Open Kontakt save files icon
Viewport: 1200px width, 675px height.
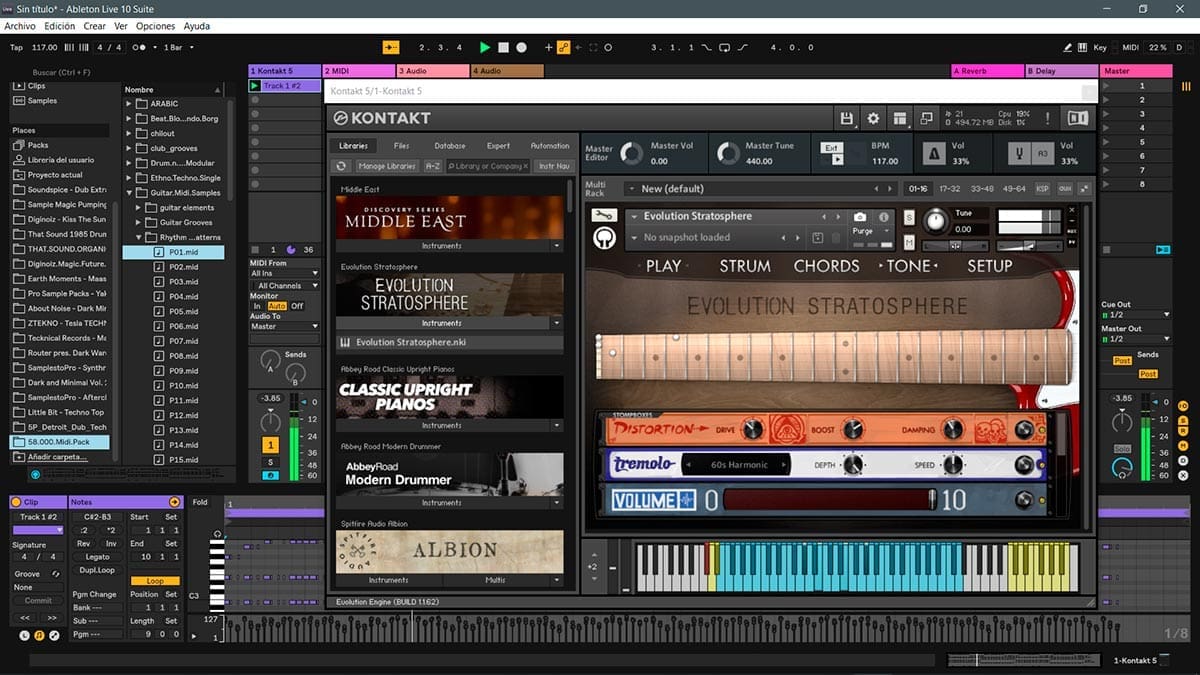point(847,118)
